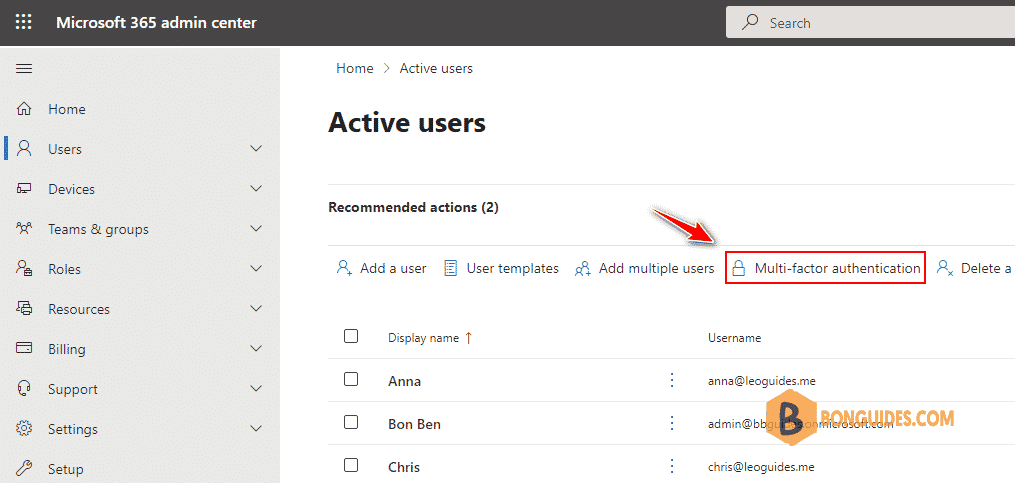Image resolution: width=1015 pixels, height=483 pixels.
Task: Open user Chris display name
Action: point(404,467)
